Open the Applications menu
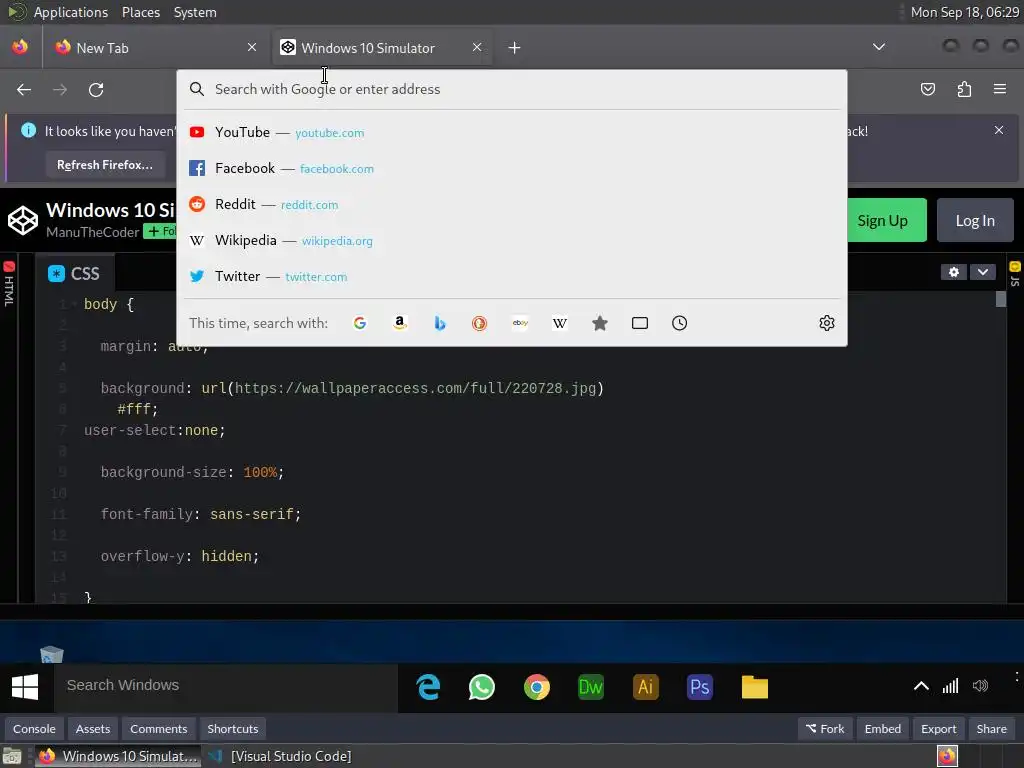Screen dimensions: 1024x768 coord(71,12)
